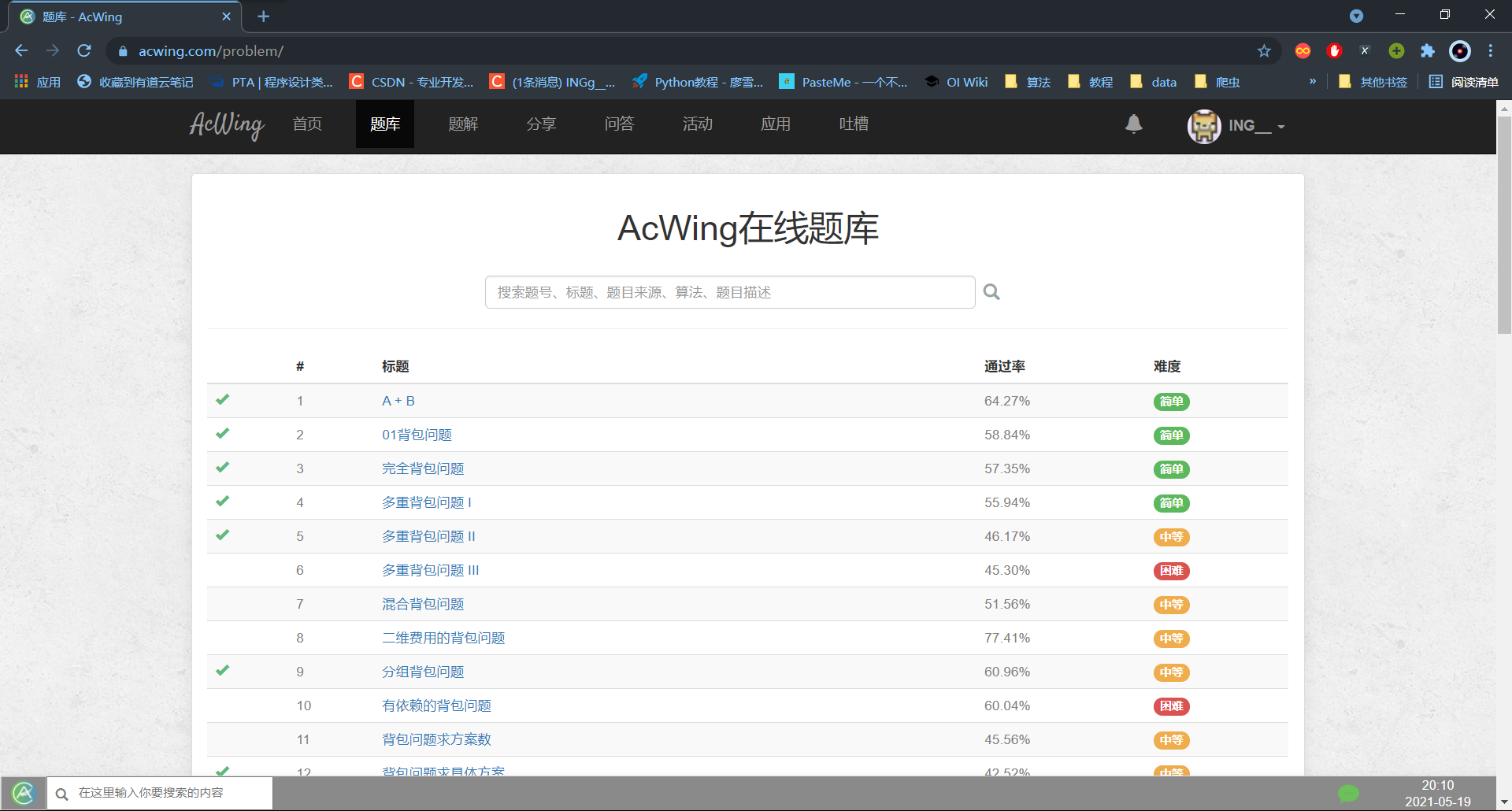Open the 吐槽 nav item
Image resolution: width=1512 pixels, height=811 pixels.
pyautogui.click(x=854, y=124)
